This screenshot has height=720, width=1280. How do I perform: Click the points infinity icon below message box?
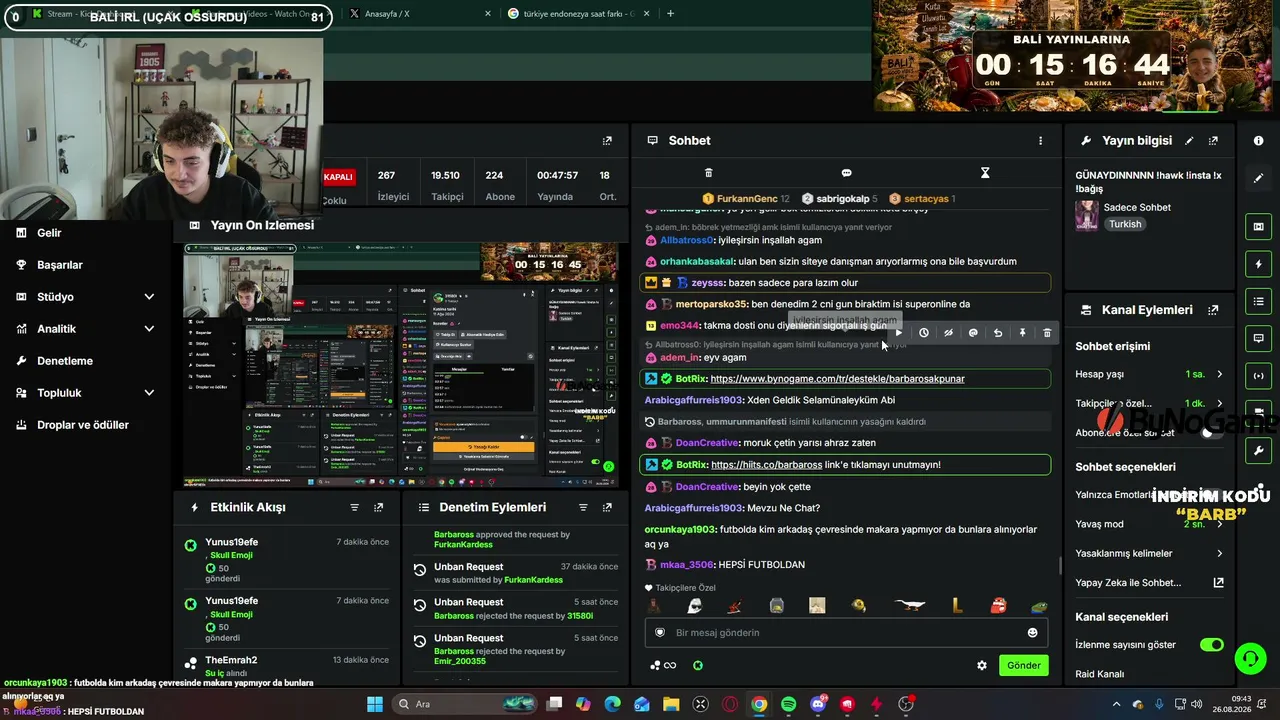(x=663, y=665)
